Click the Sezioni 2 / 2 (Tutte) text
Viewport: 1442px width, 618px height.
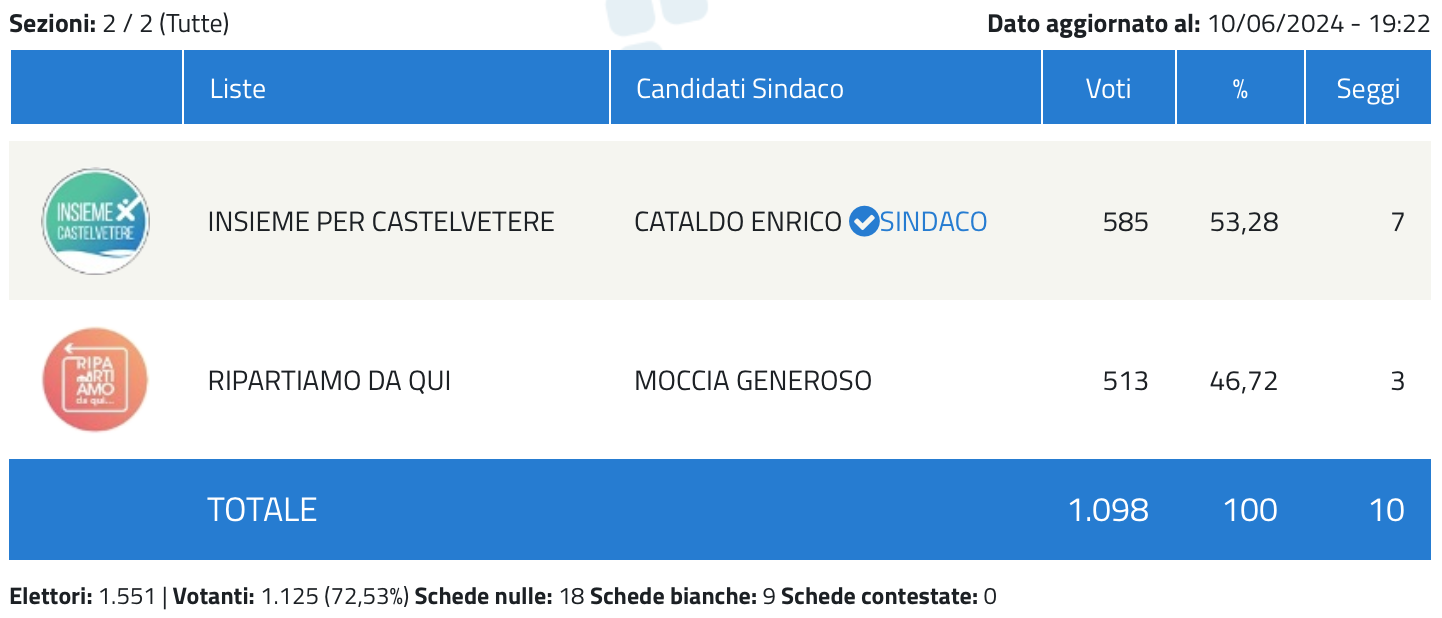click(x=119, y=24)
